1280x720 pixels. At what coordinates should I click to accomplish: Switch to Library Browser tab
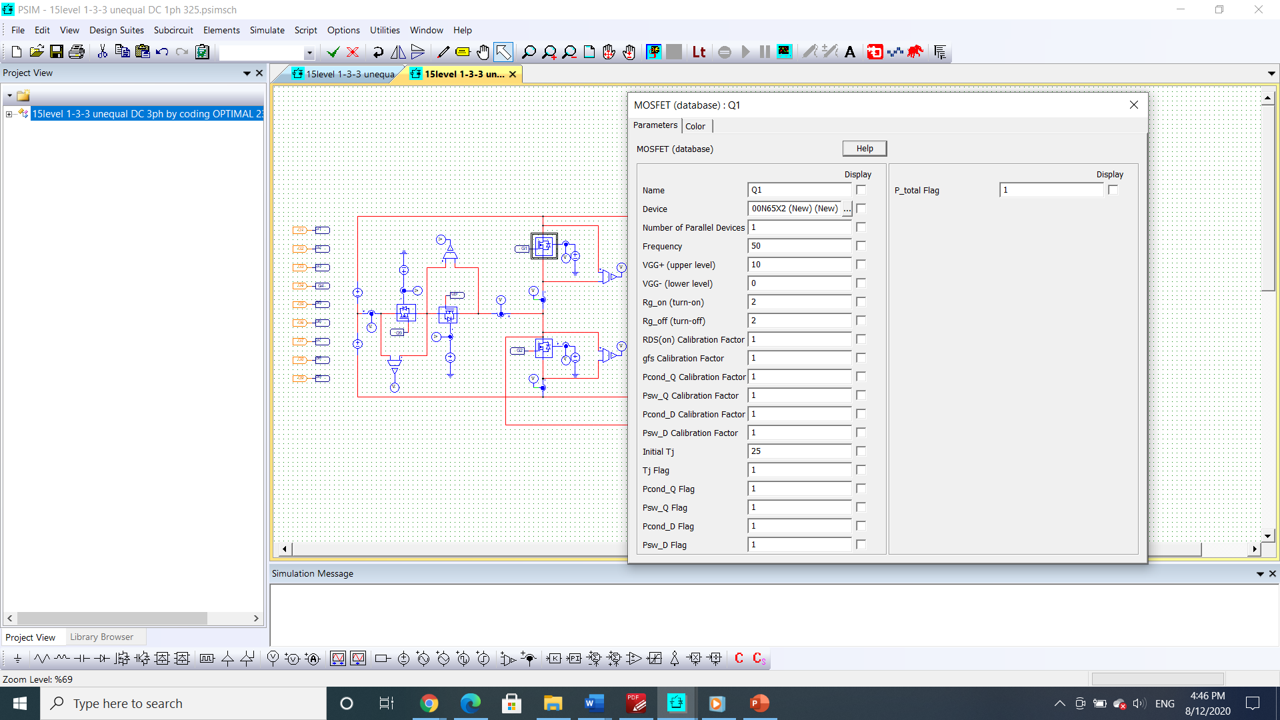click(101, 637)
